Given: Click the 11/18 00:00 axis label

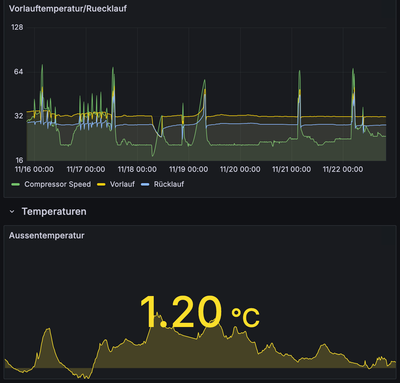Looking at the screenshot, I should [x=137, y=169].
